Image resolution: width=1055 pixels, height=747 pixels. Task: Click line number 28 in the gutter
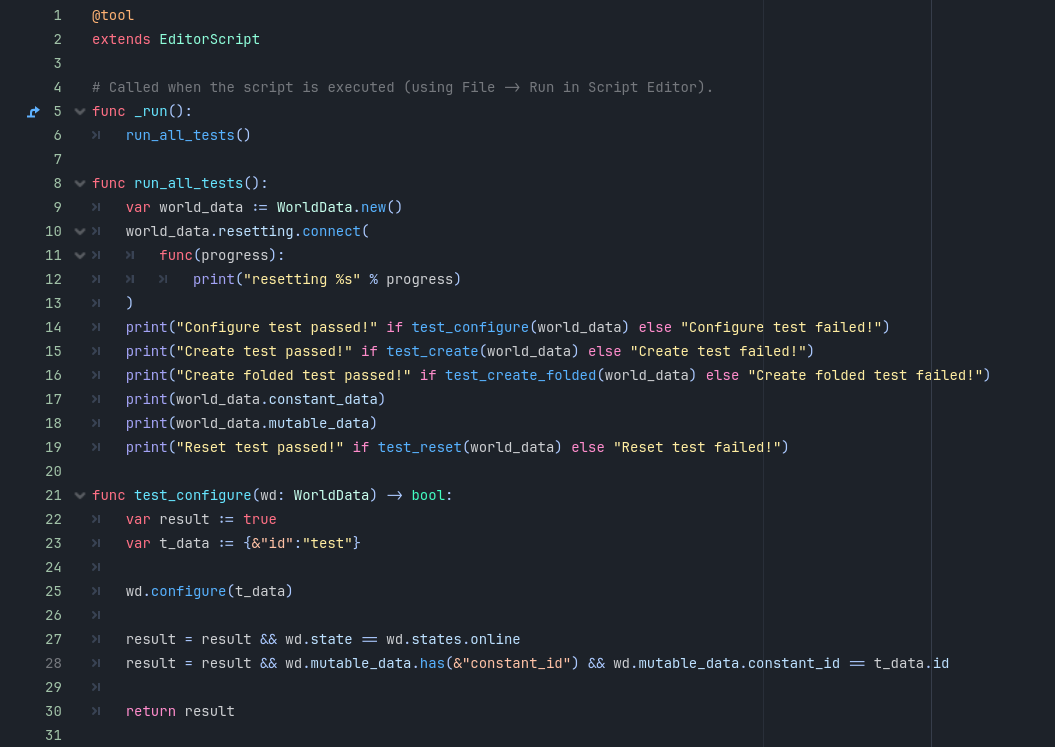point(53,664)
